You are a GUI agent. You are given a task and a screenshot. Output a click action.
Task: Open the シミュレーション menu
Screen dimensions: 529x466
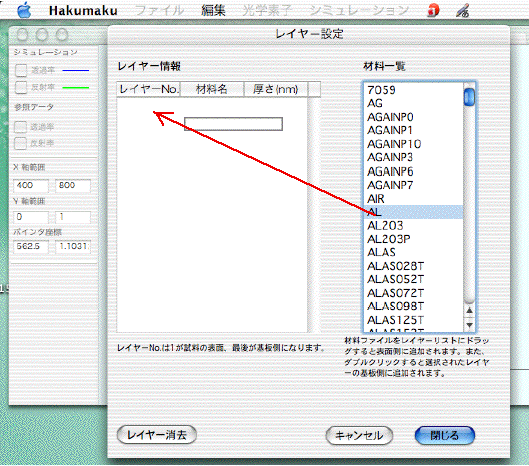(x=359, y=10)
